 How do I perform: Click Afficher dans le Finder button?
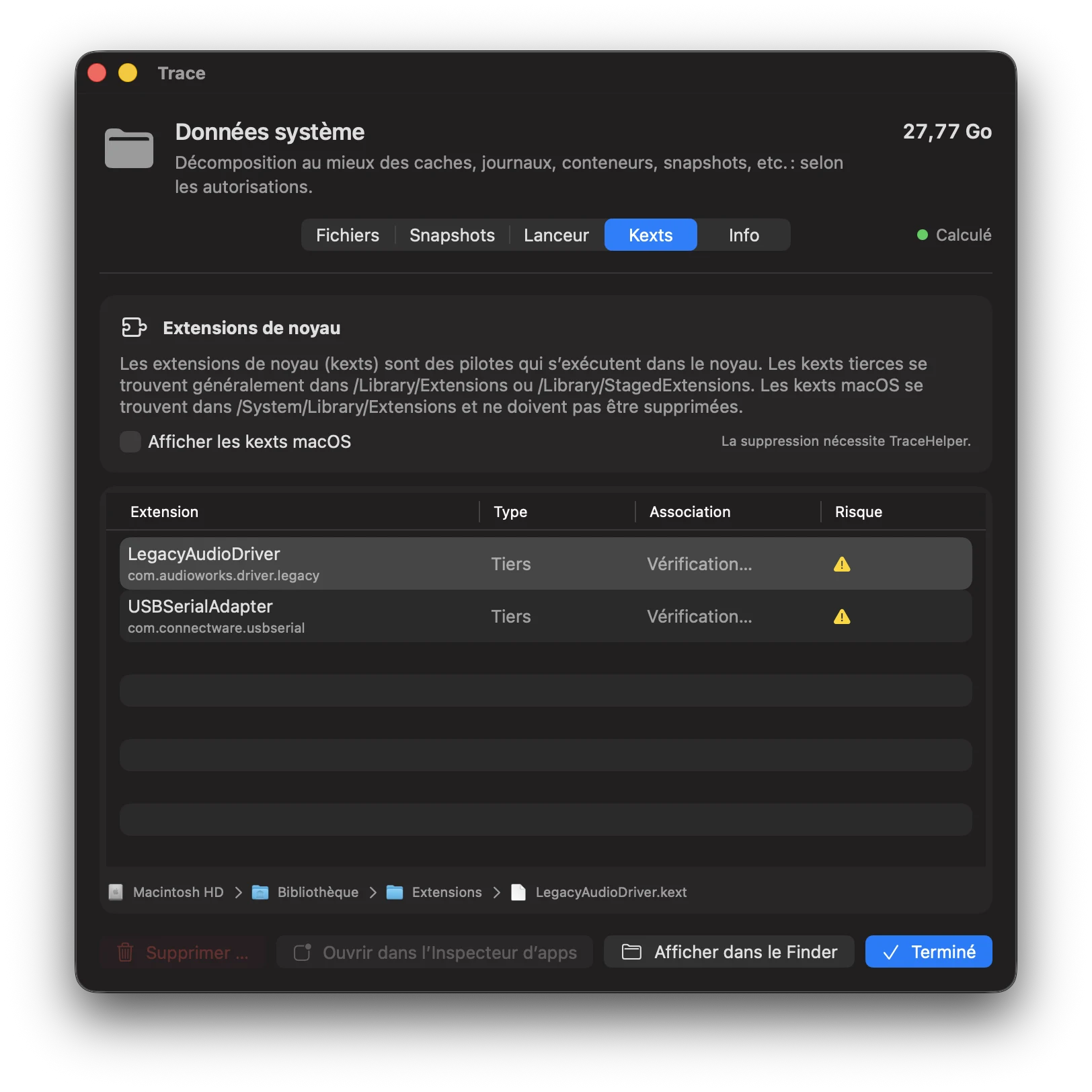point(729,952)
